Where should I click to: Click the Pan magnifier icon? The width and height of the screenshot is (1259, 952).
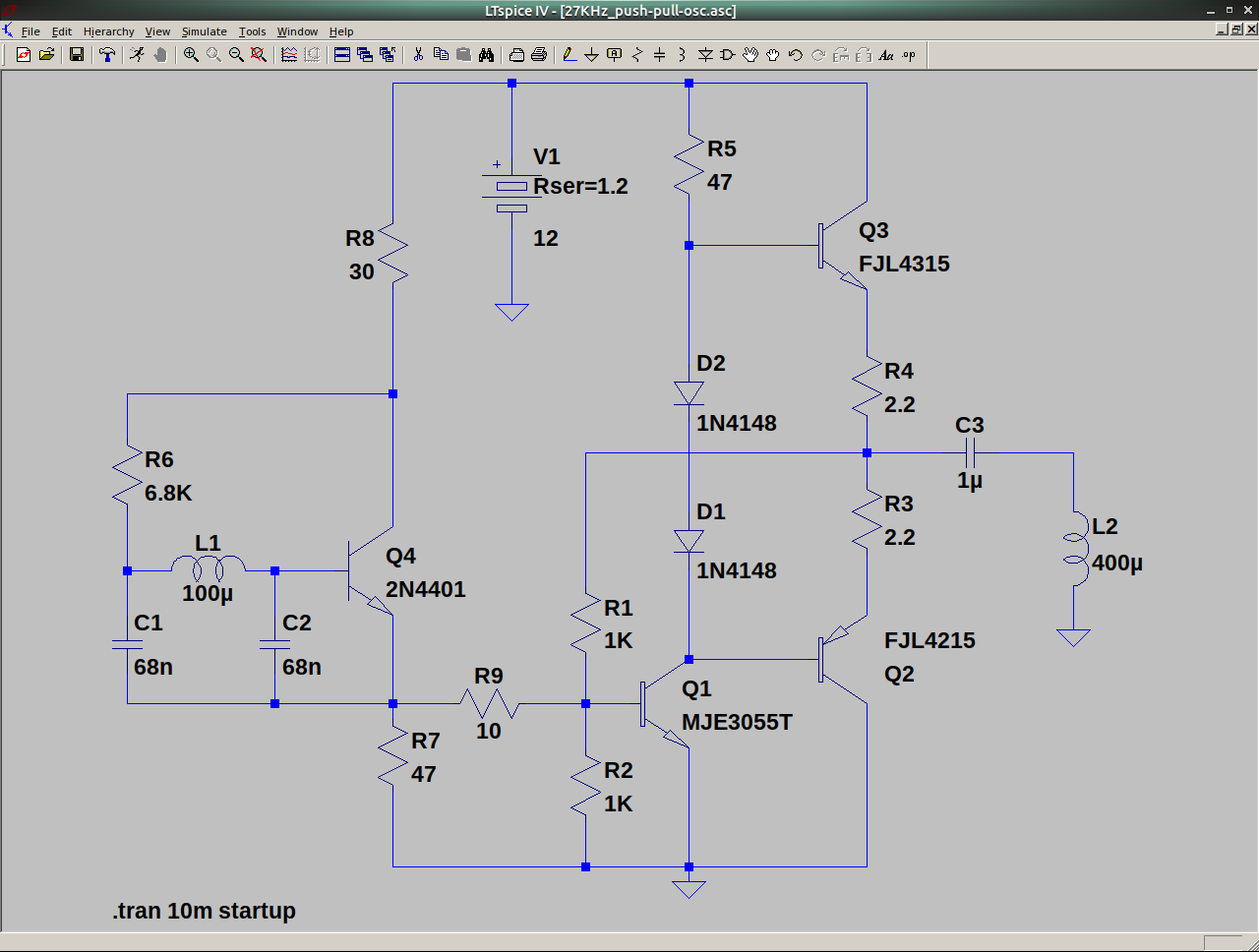pos(213,55)
